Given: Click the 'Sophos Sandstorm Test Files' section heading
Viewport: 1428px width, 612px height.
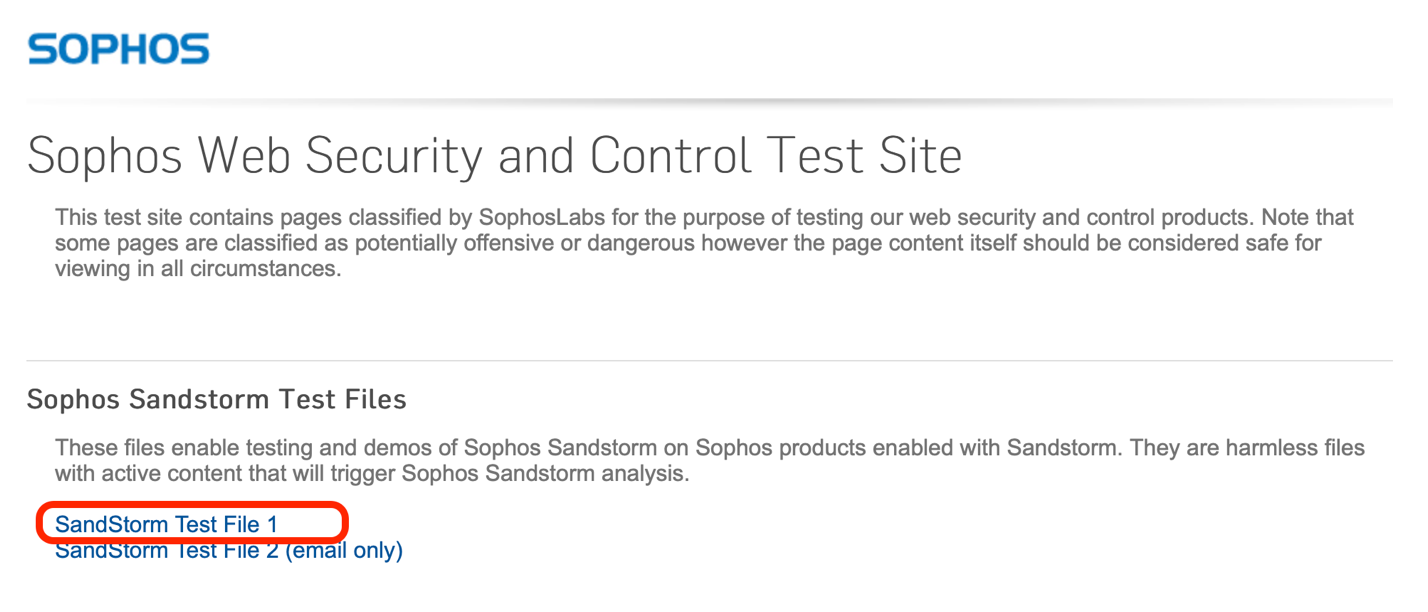Looking at the screenshot, I should (216, 400).
